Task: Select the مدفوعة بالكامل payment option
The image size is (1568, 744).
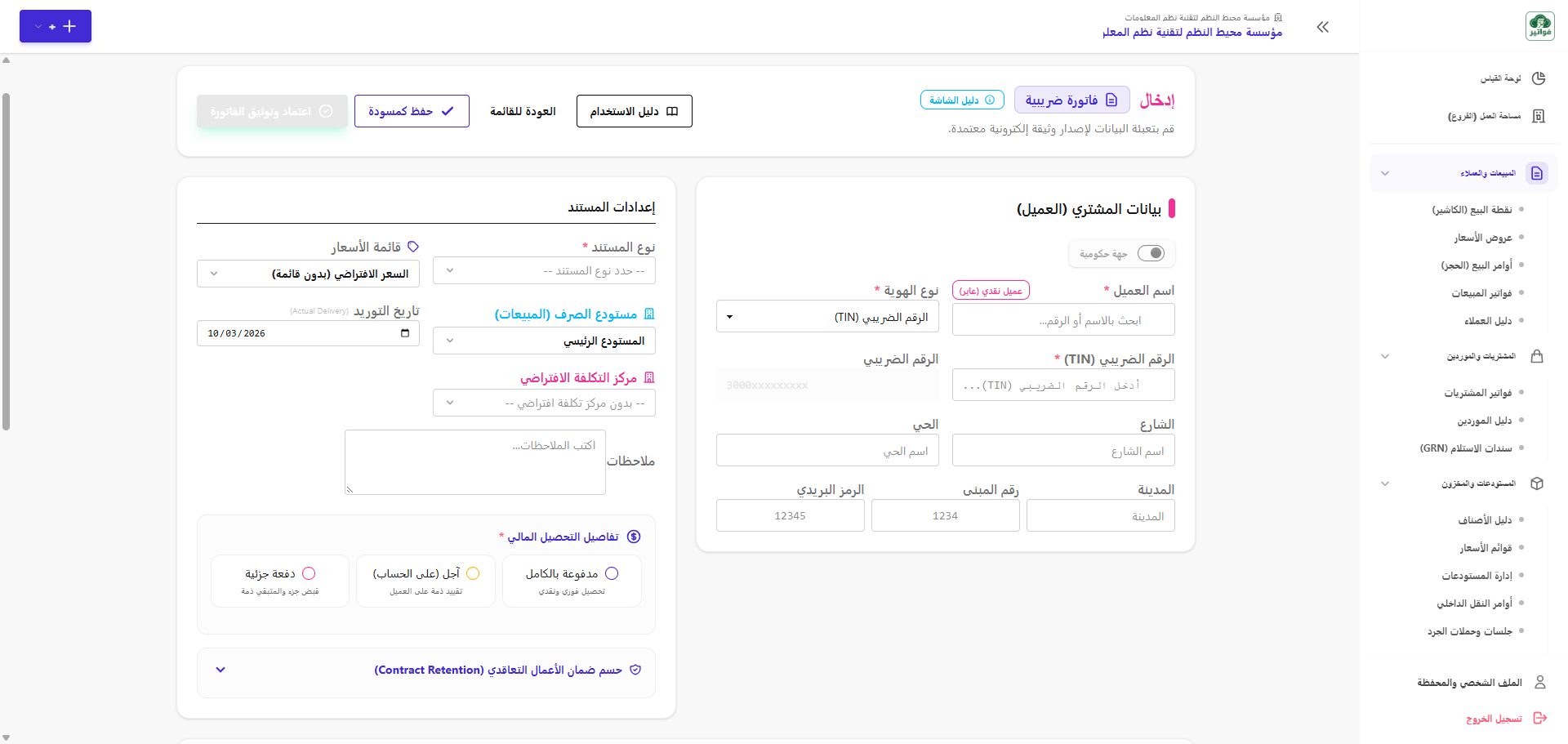Action: tap(572, 581)
